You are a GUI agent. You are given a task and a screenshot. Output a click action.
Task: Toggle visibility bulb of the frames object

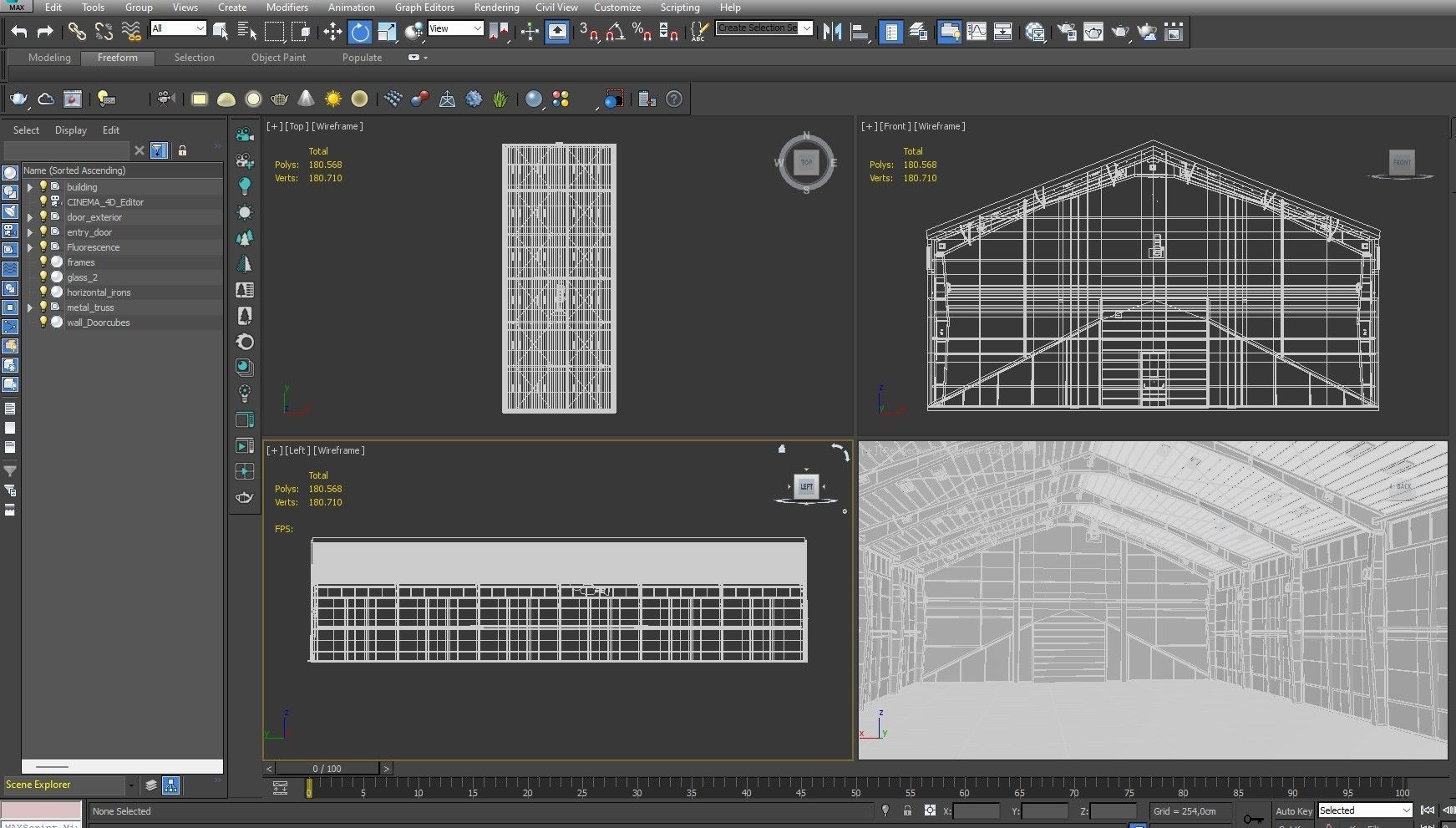[x=43, y=262]
